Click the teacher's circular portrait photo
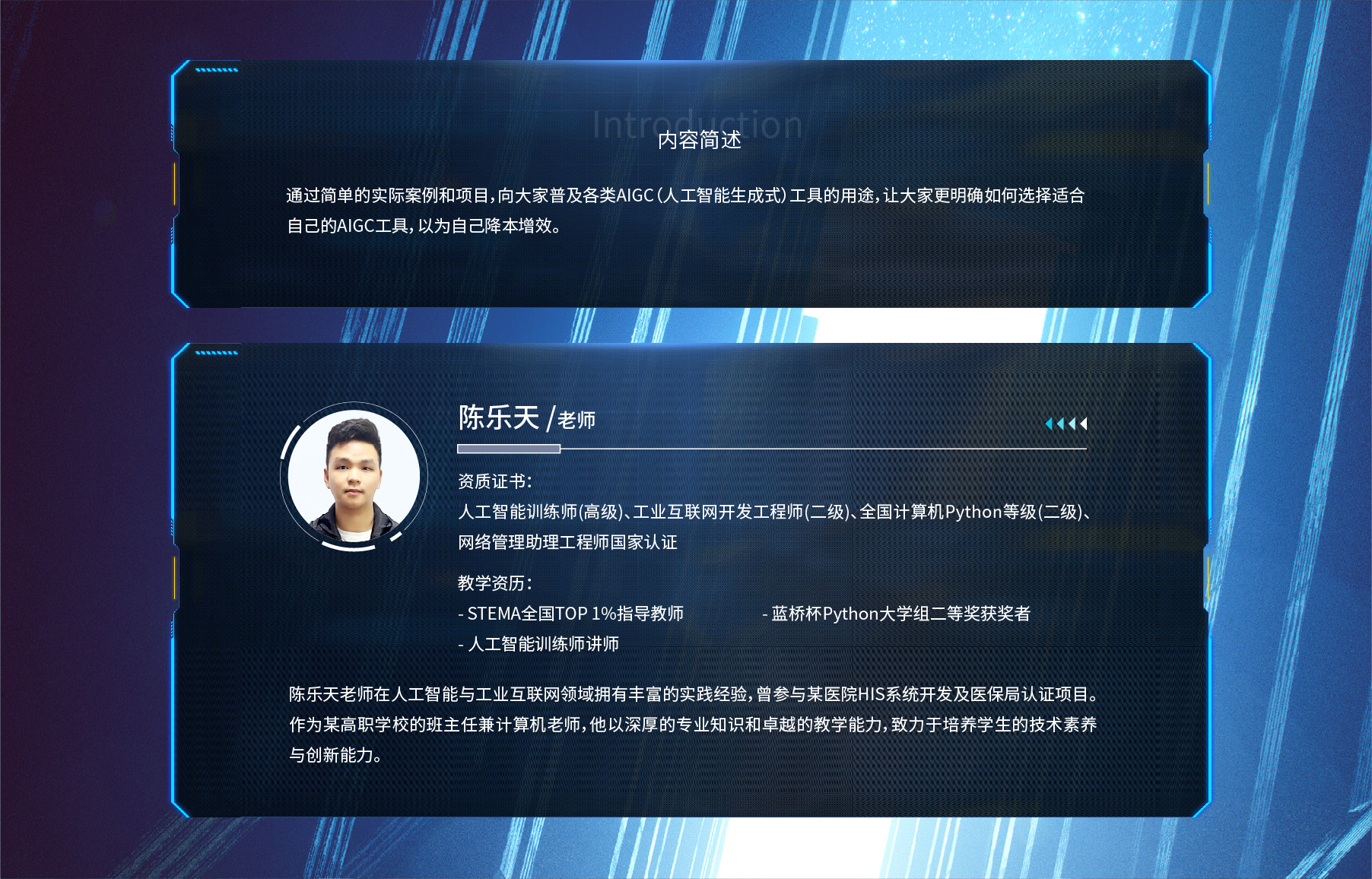This screenshot has width=1372, height=879. (354, 475)
